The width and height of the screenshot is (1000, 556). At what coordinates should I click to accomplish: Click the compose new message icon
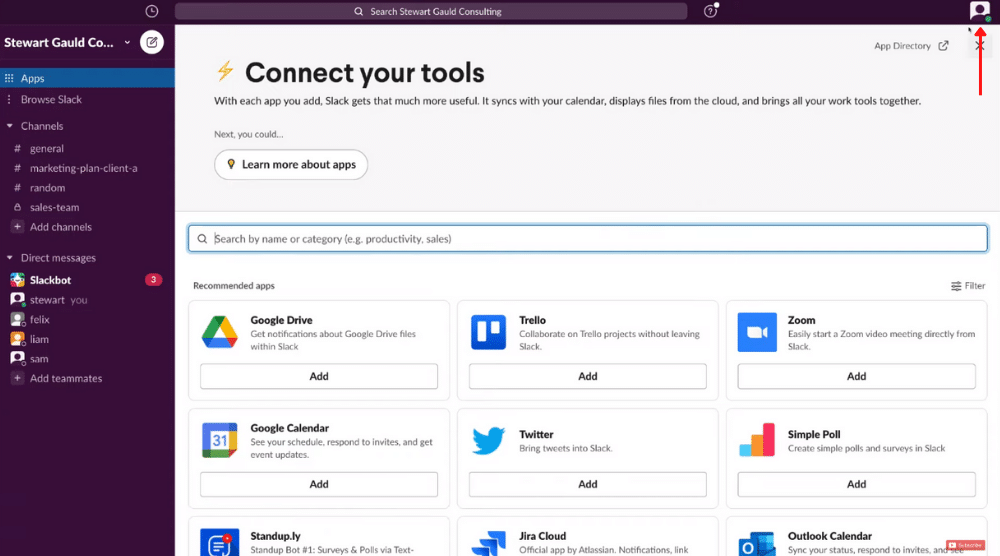click(152, 42)
